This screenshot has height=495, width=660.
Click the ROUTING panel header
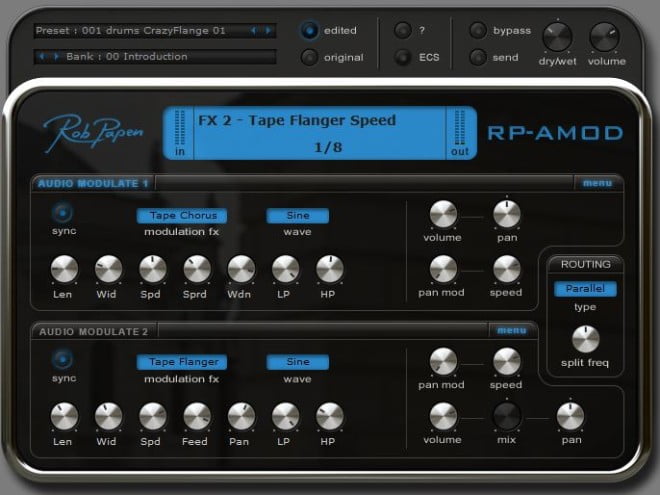585,264
